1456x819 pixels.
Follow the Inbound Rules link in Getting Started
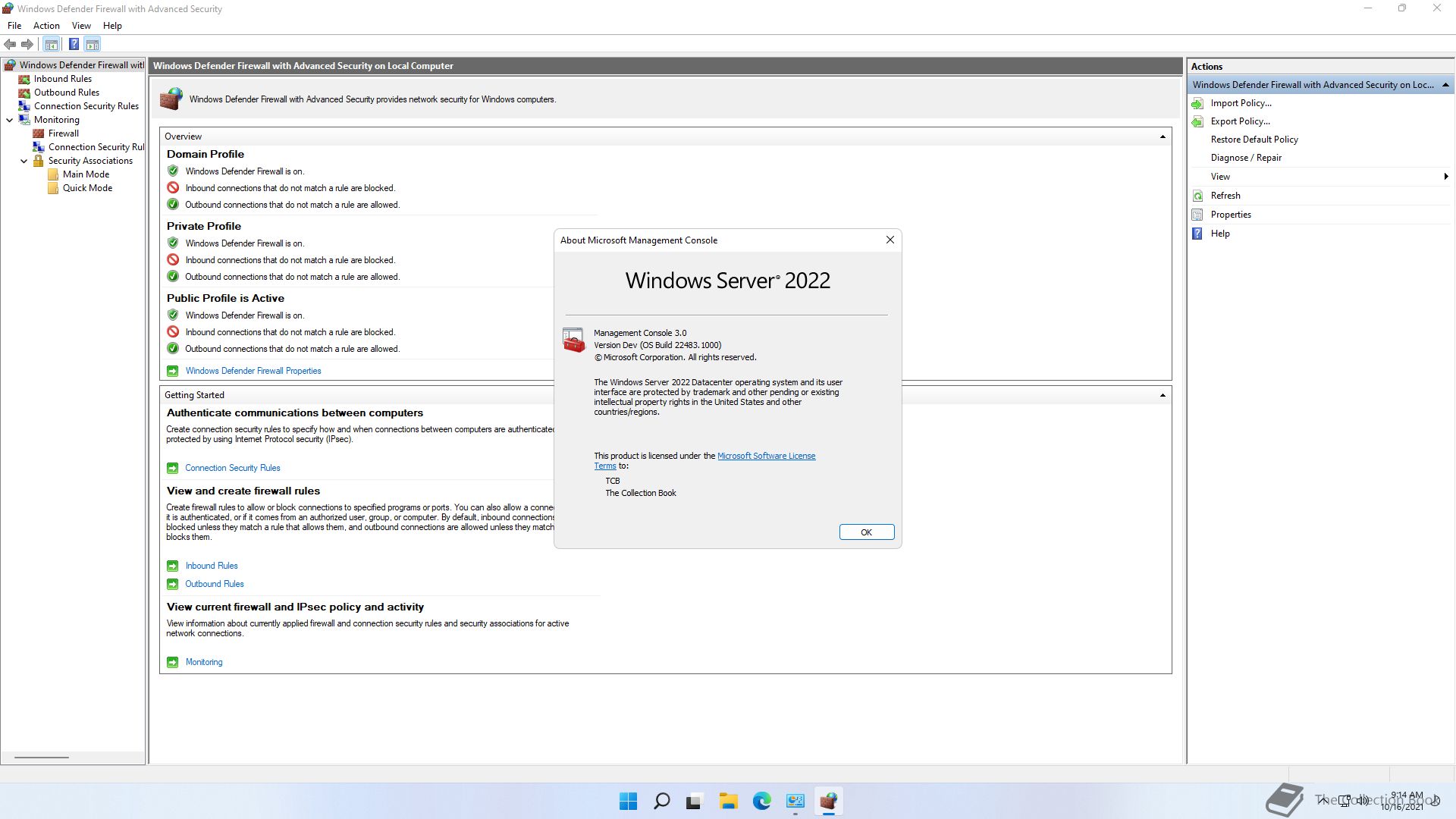click(212, 566)
